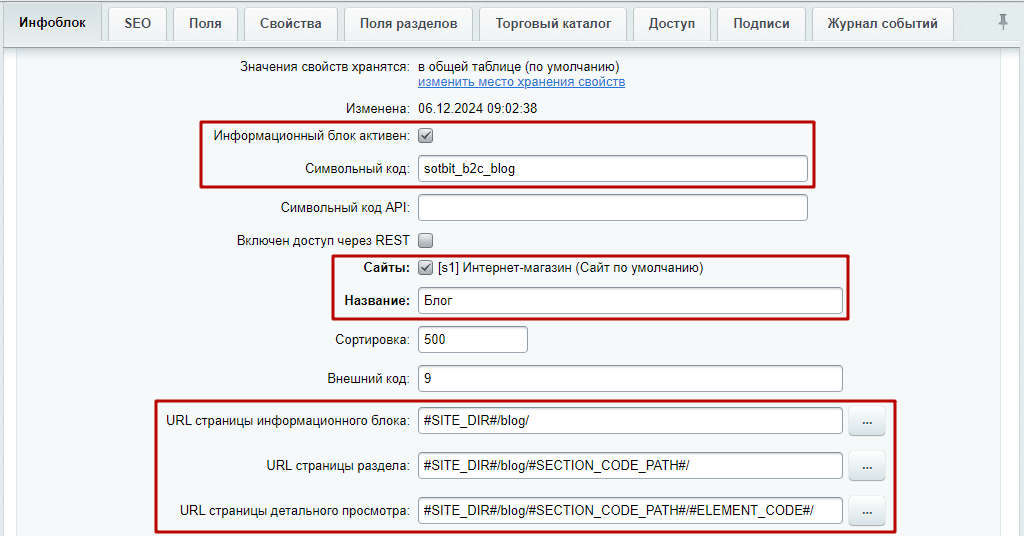Follow the изменить место хранения свойств link
The width and height of the screenshot is (1024, 536).
coord(521,82)
